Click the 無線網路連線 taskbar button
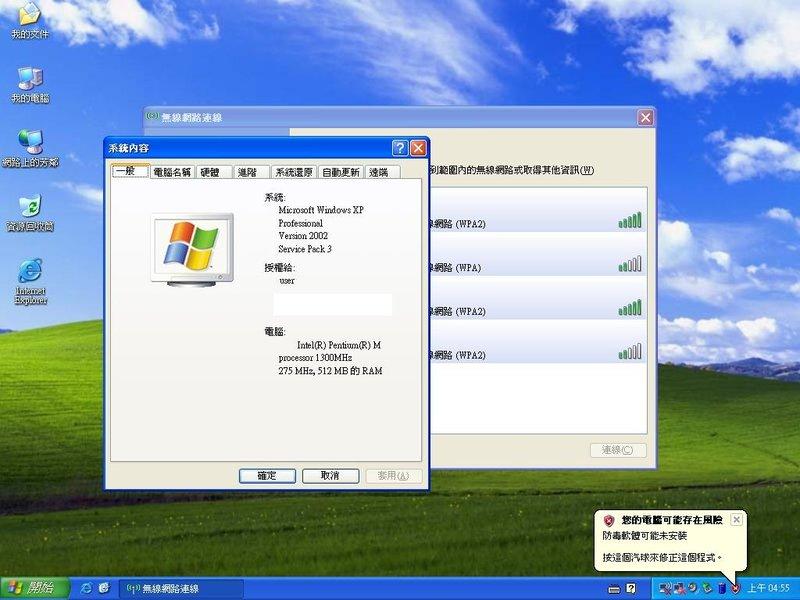Image resolution: width=800 pixels, height=600 pixels. 181,589
